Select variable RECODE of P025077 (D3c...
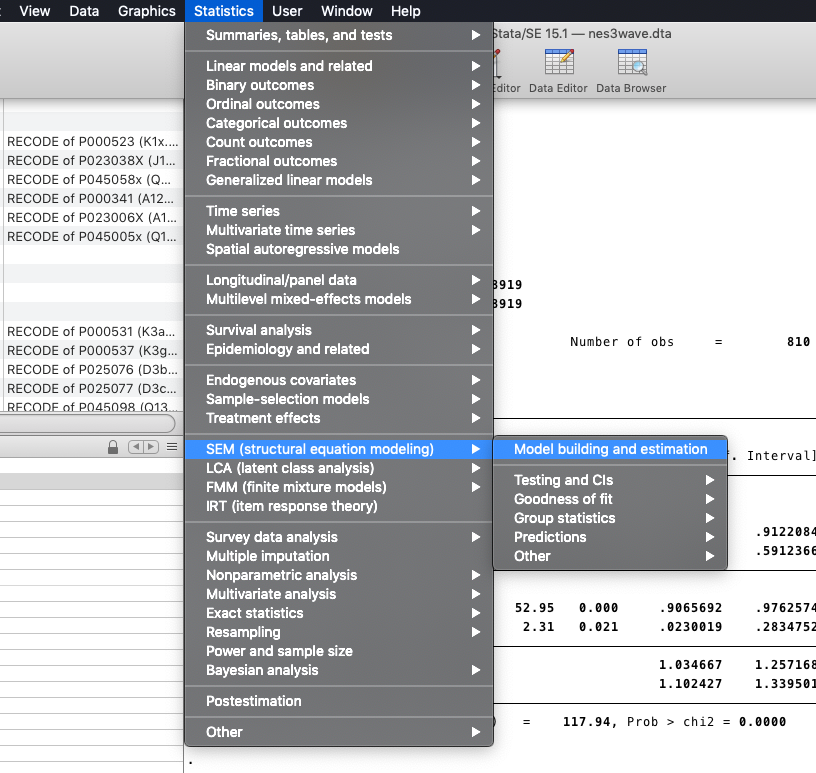Viewport: 816px width, 773px height. (93, 388)
